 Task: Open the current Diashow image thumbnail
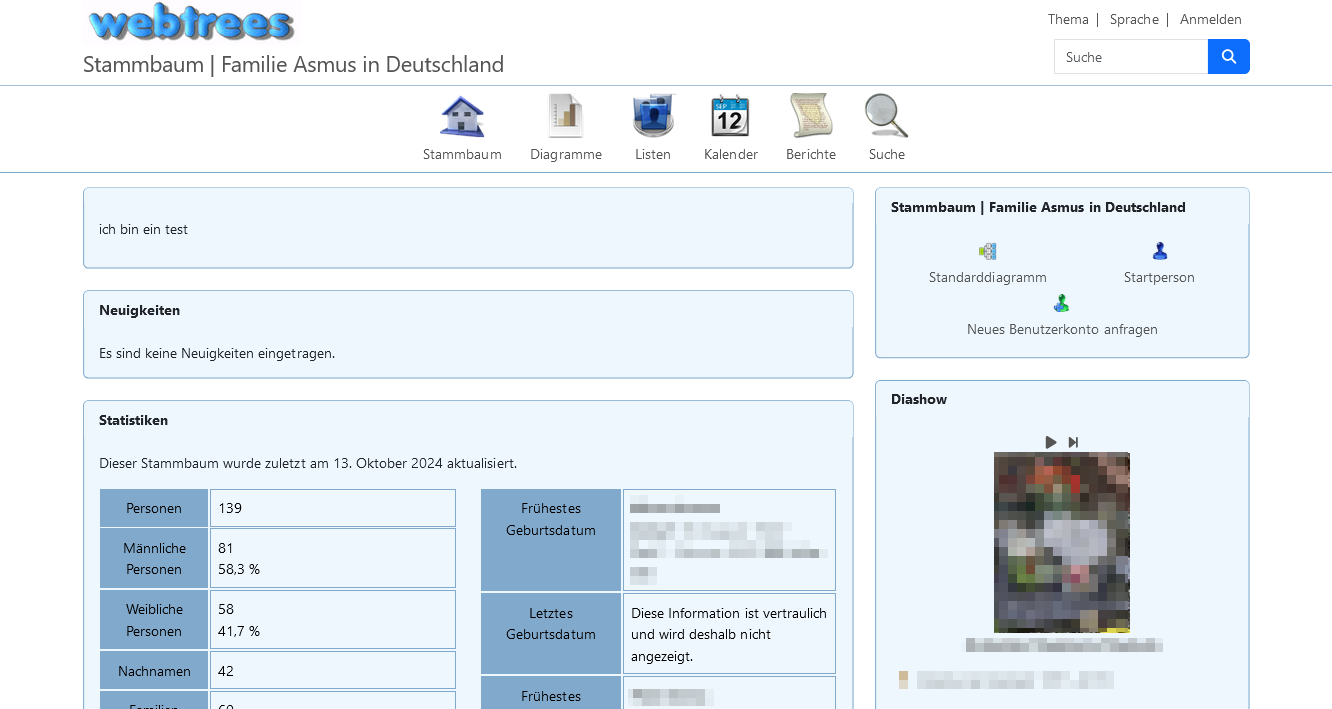(1061, 542)
